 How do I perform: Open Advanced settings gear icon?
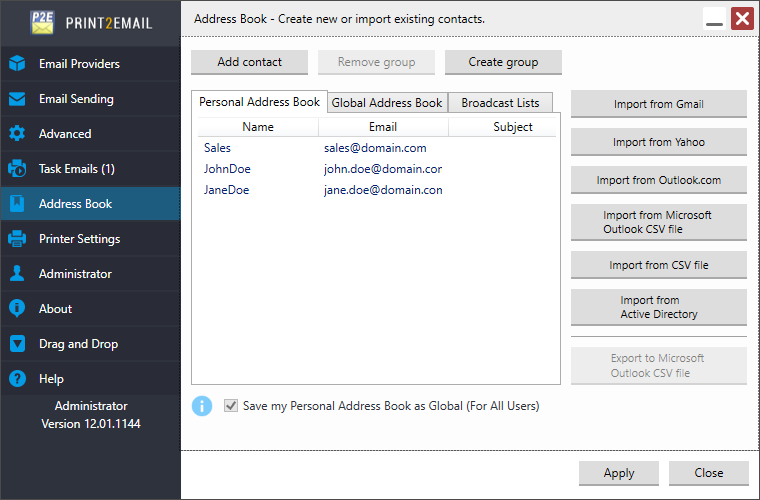(17, 134)
